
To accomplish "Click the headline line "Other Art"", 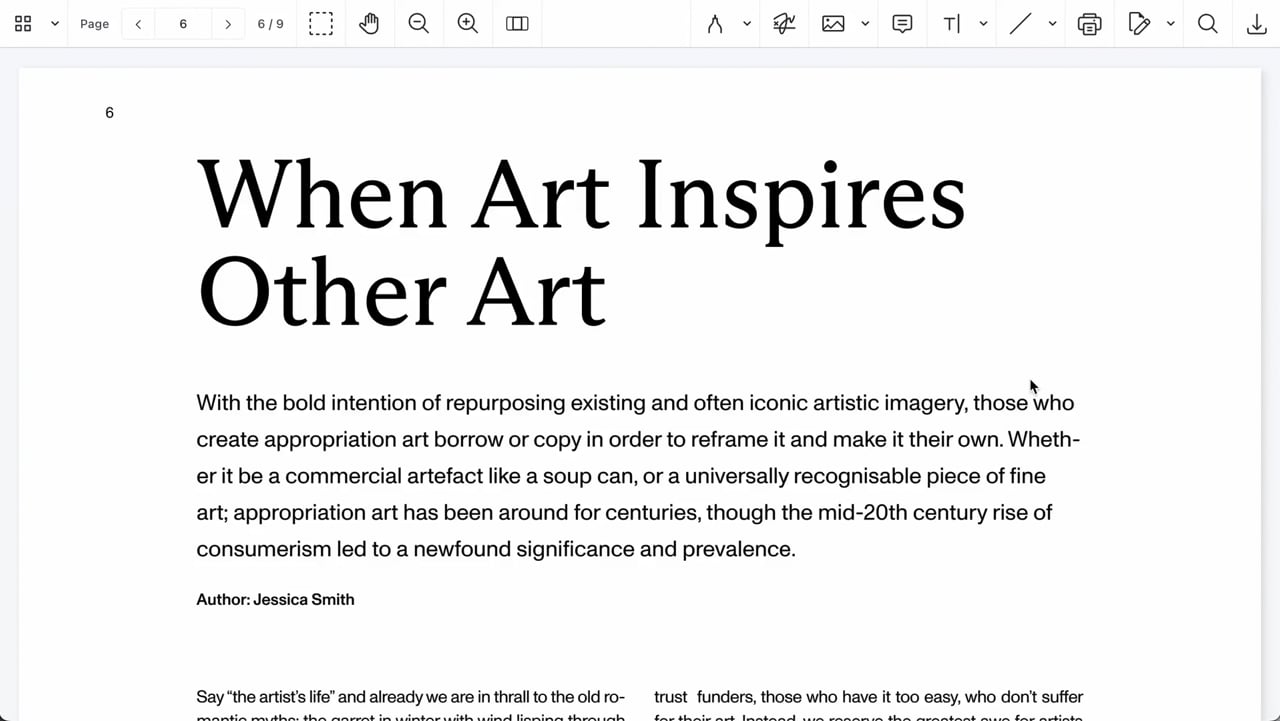I will pyautogui.click(x=402, y=291).
